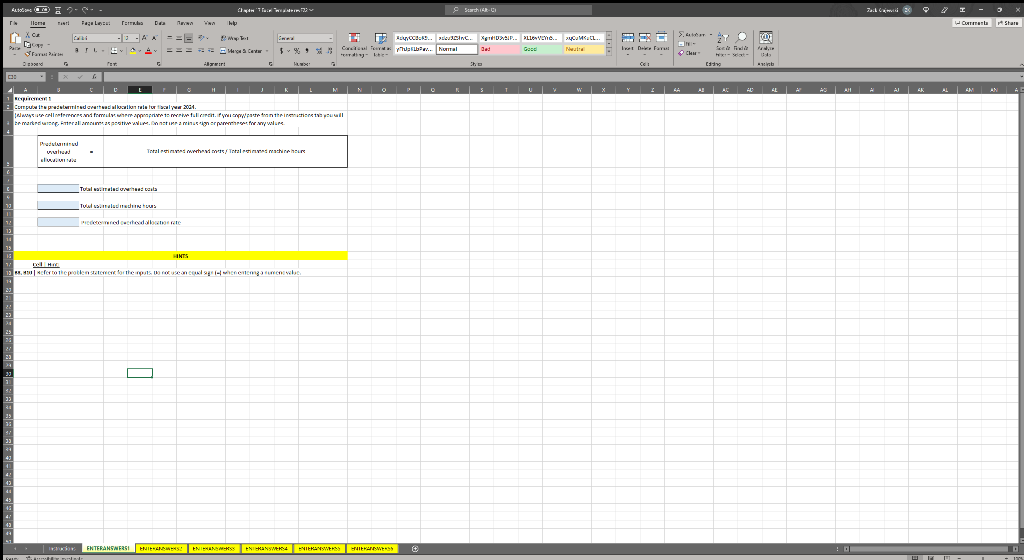The image size is (1024, 560).
Task: Toggle underline formatting
Action: click(95, 50)
